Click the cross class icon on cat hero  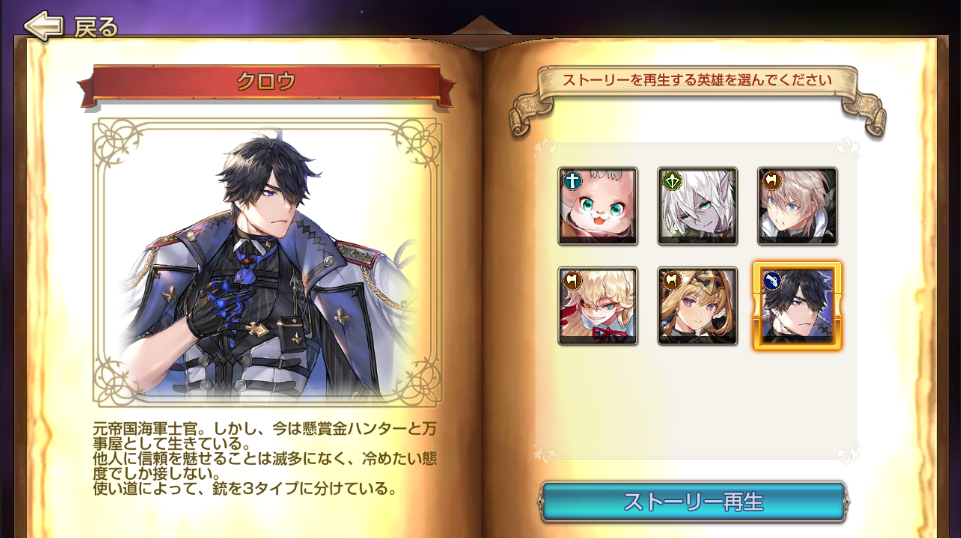pyautogui.click(x=572, y=181)
